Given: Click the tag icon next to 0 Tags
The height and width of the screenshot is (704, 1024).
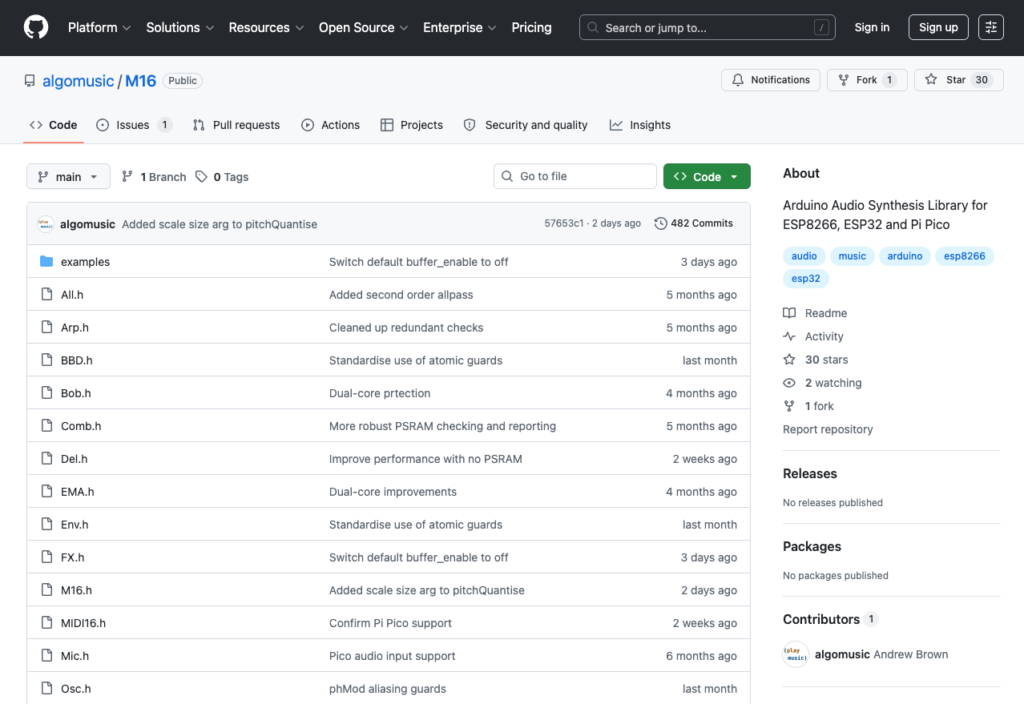Looking at the screenshot, I should tap(202, 176).
